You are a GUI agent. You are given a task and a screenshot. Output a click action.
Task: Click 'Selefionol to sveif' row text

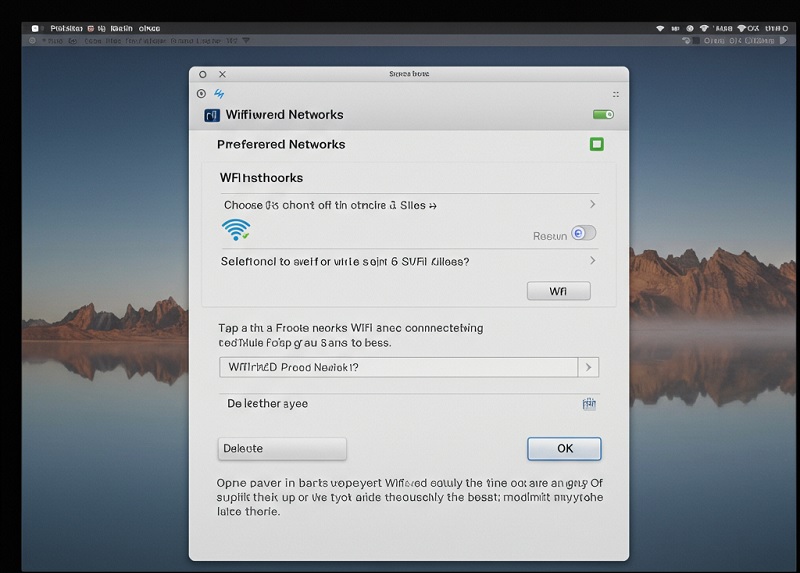point(345,262)
